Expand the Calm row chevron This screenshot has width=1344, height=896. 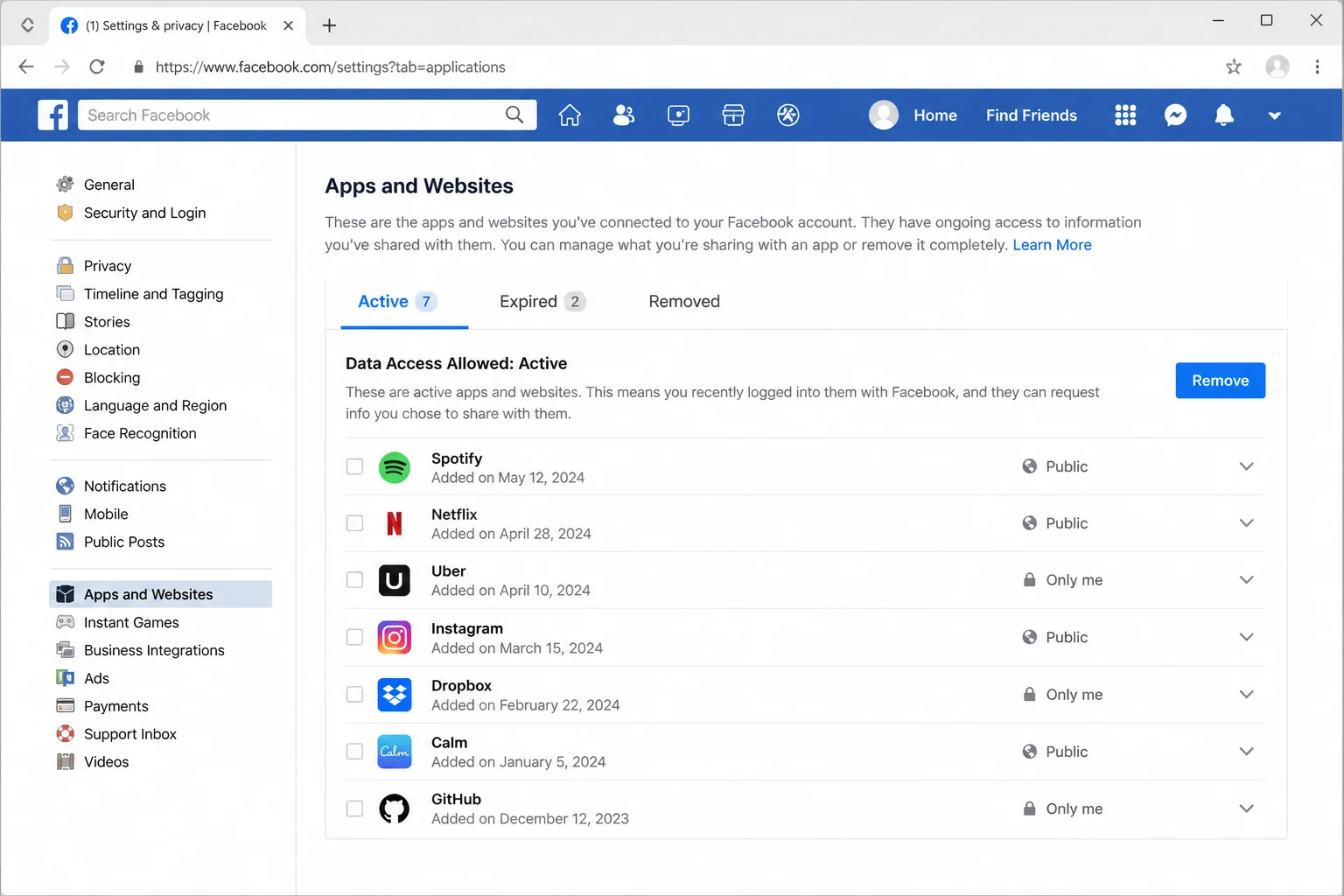(x=1246, y=752)
